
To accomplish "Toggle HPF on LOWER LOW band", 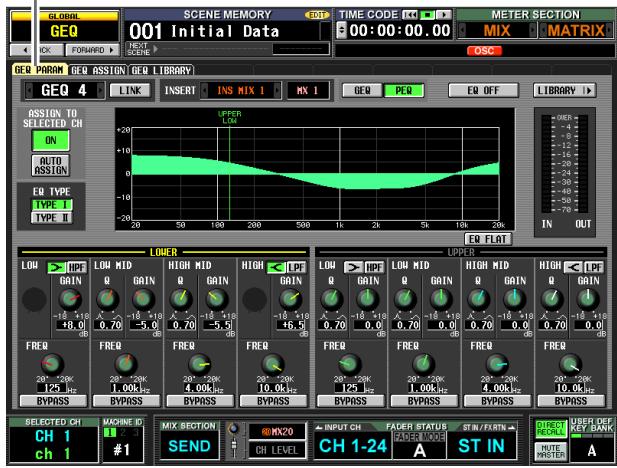I will point(77,268).
